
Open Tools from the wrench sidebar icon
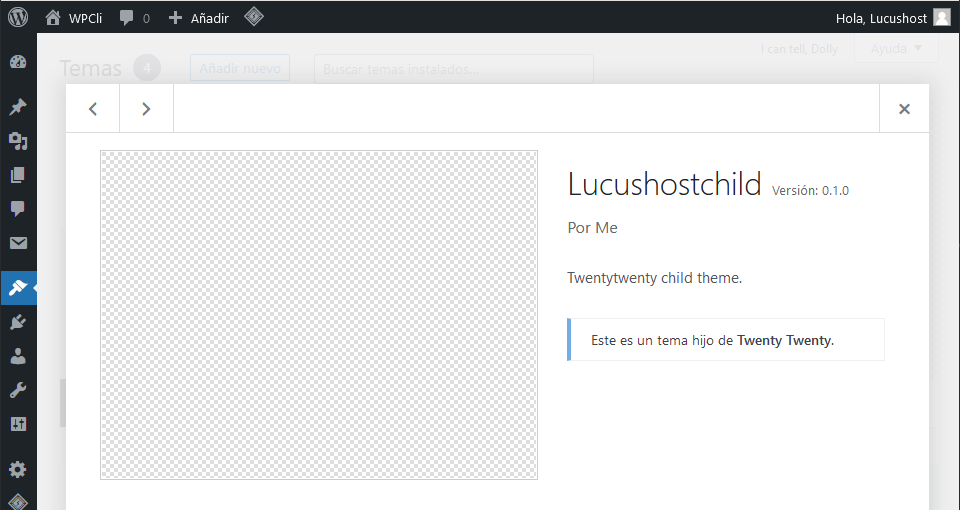[18, 390]
